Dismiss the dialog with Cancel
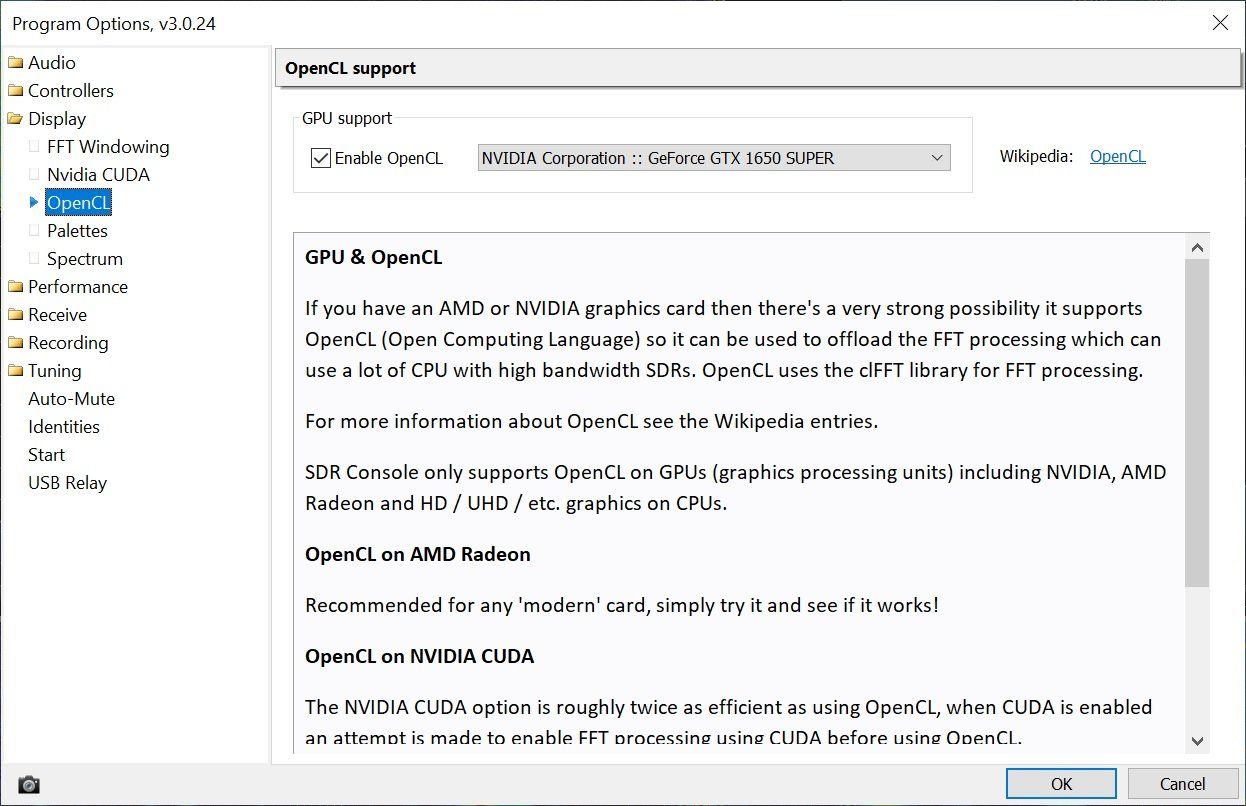Viewport: 1246px width, 806px height. point(1182,784)
